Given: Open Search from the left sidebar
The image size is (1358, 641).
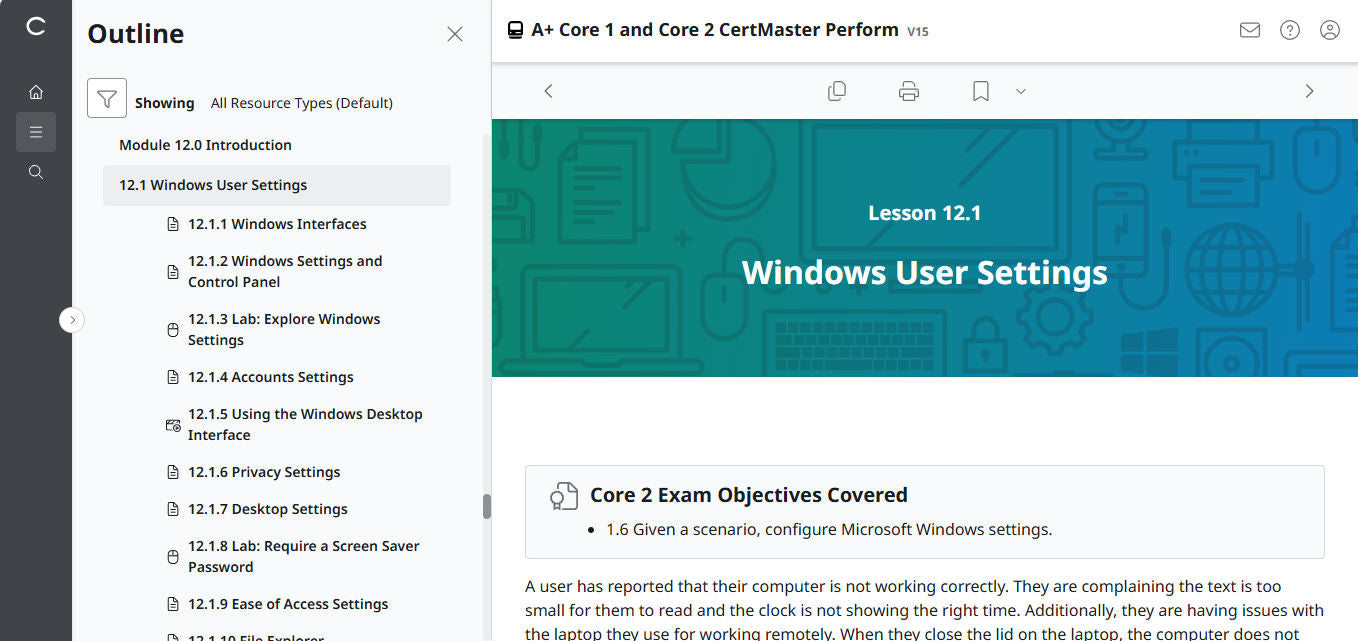Looking at the screenshot, I should [x=36, y=171].
